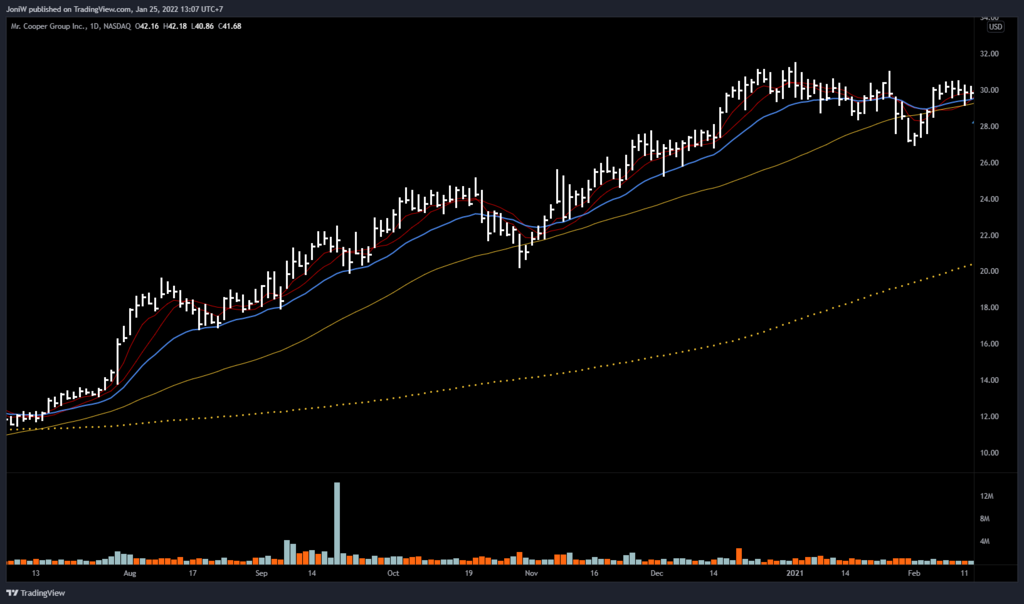Viewport: 1024px width, 604px height.
Task: Click the close price value 41.68
Action: click(230, 25)
